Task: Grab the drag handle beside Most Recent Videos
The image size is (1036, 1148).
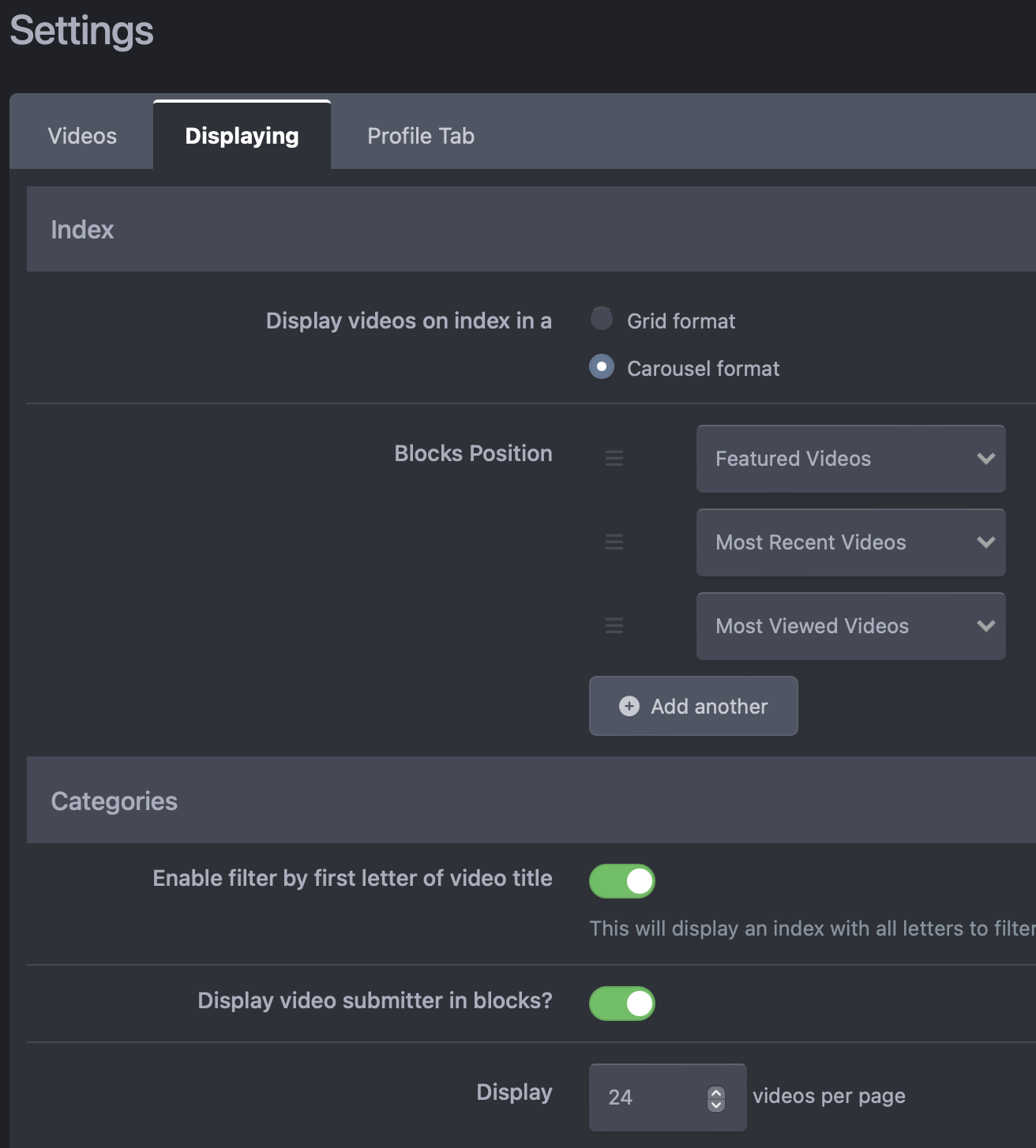Action: (x=614, y=542)
